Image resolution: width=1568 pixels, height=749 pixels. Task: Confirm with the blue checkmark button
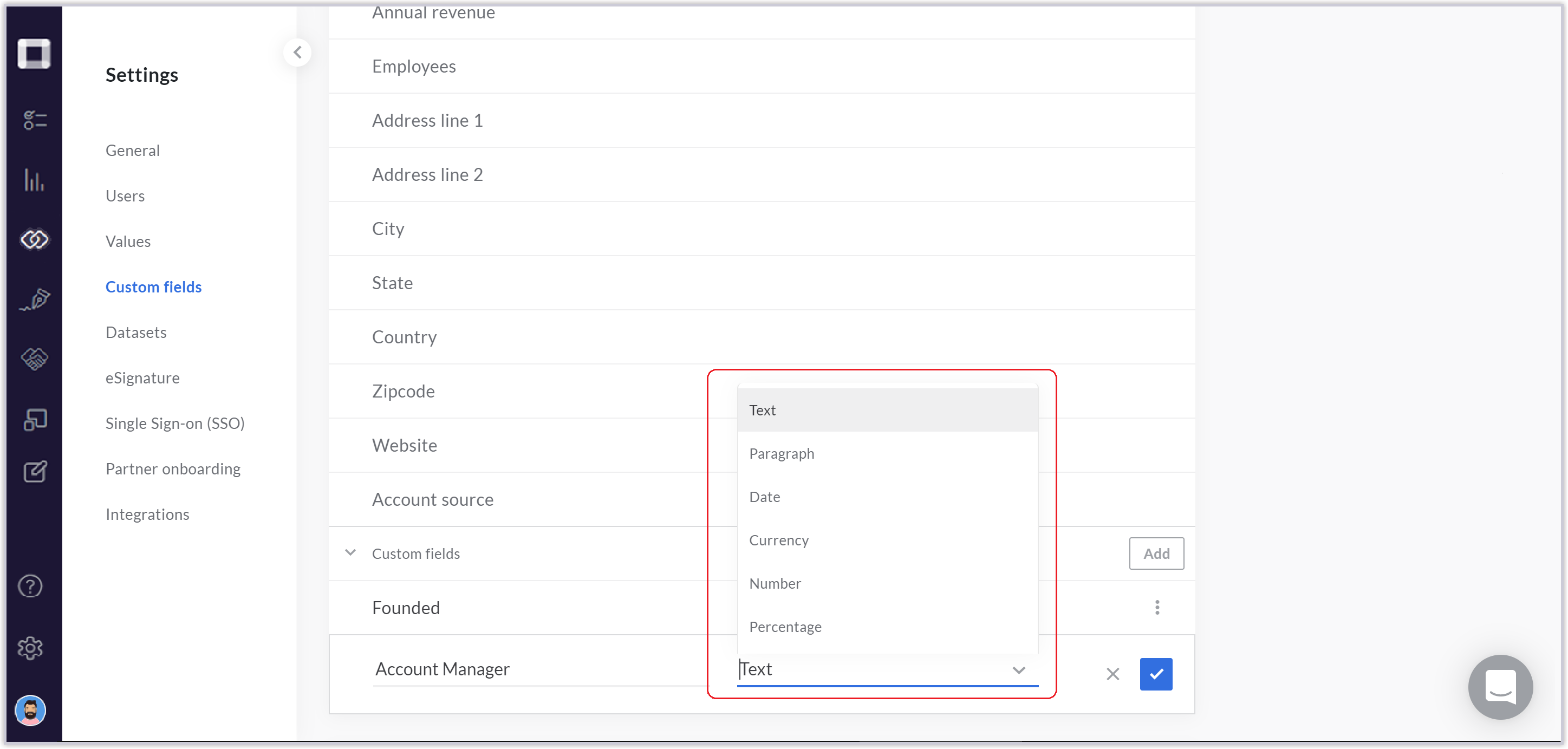click(x=1155, y=674)
